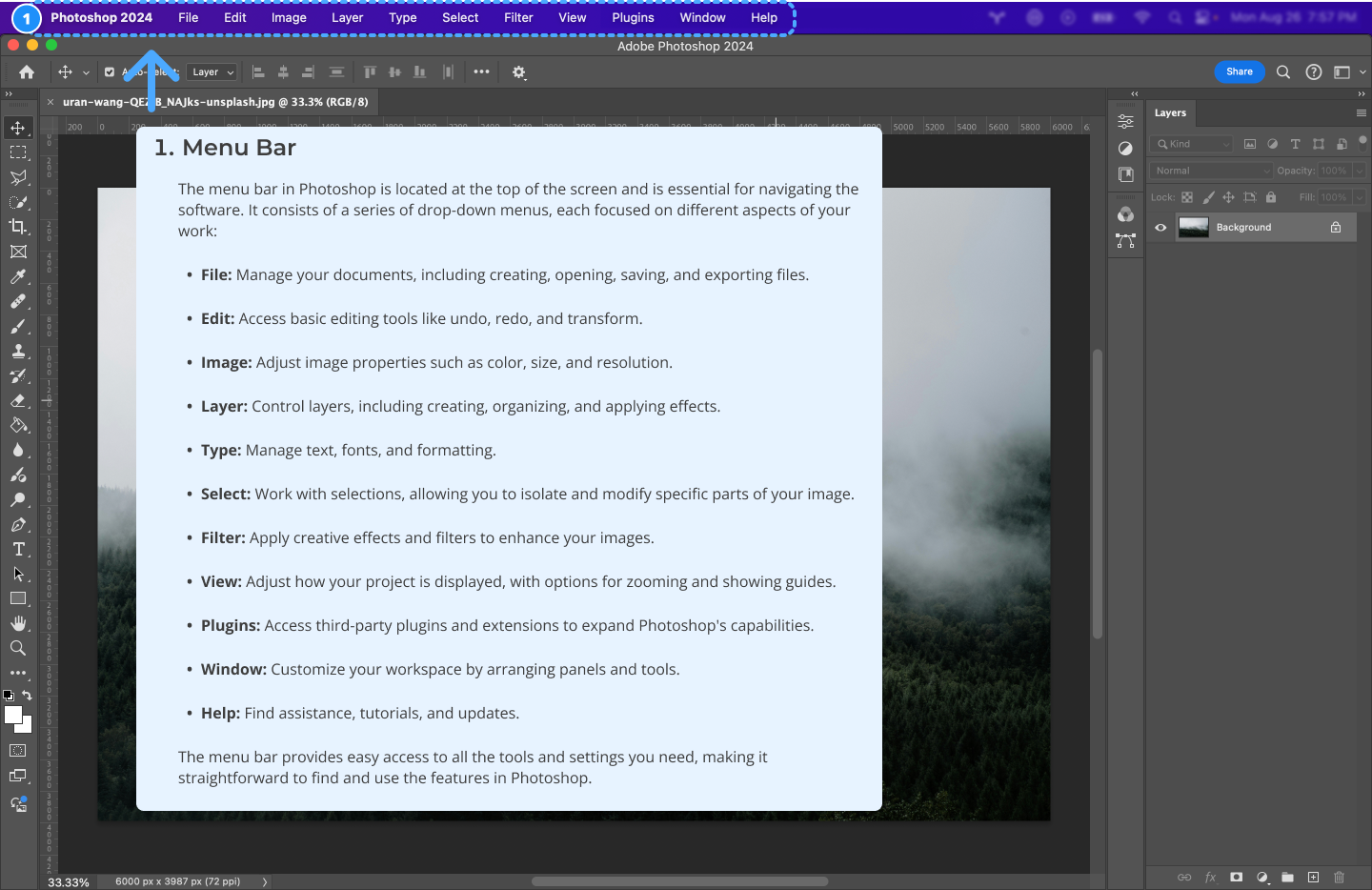Image resolution: width=1372 pixels, height=890 pixels.
Task: Select the Blur tool
Action: pos(18,450)
